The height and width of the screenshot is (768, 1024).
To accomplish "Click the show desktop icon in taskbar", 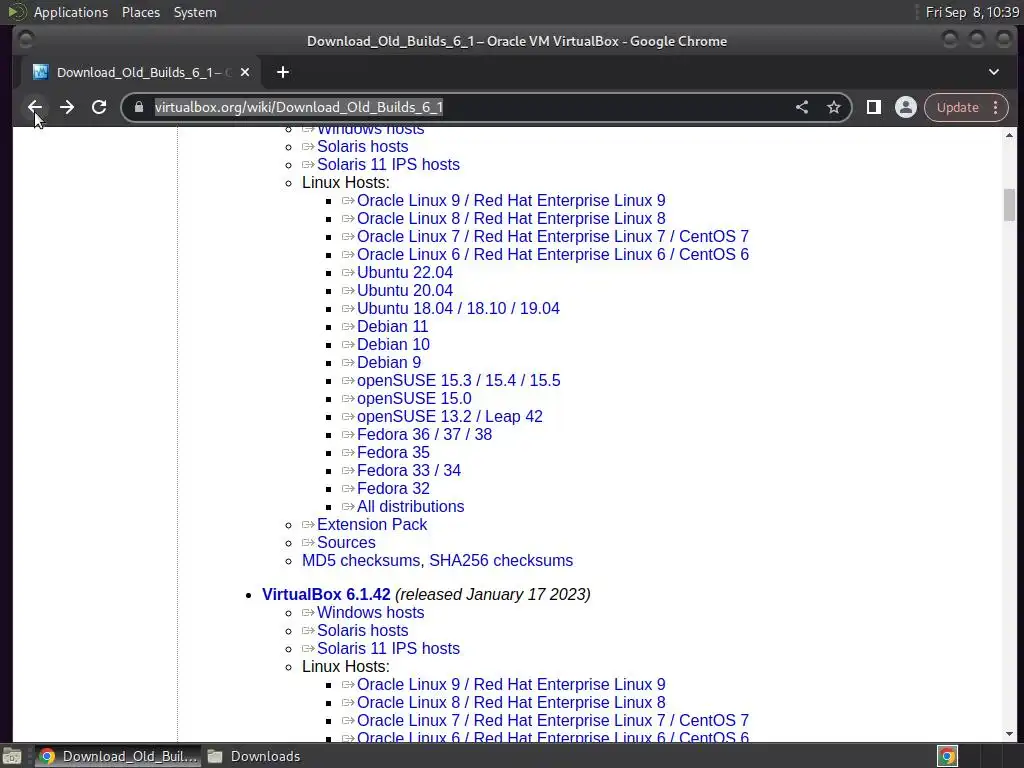I will pyautogui.click(x=12, y=756).
